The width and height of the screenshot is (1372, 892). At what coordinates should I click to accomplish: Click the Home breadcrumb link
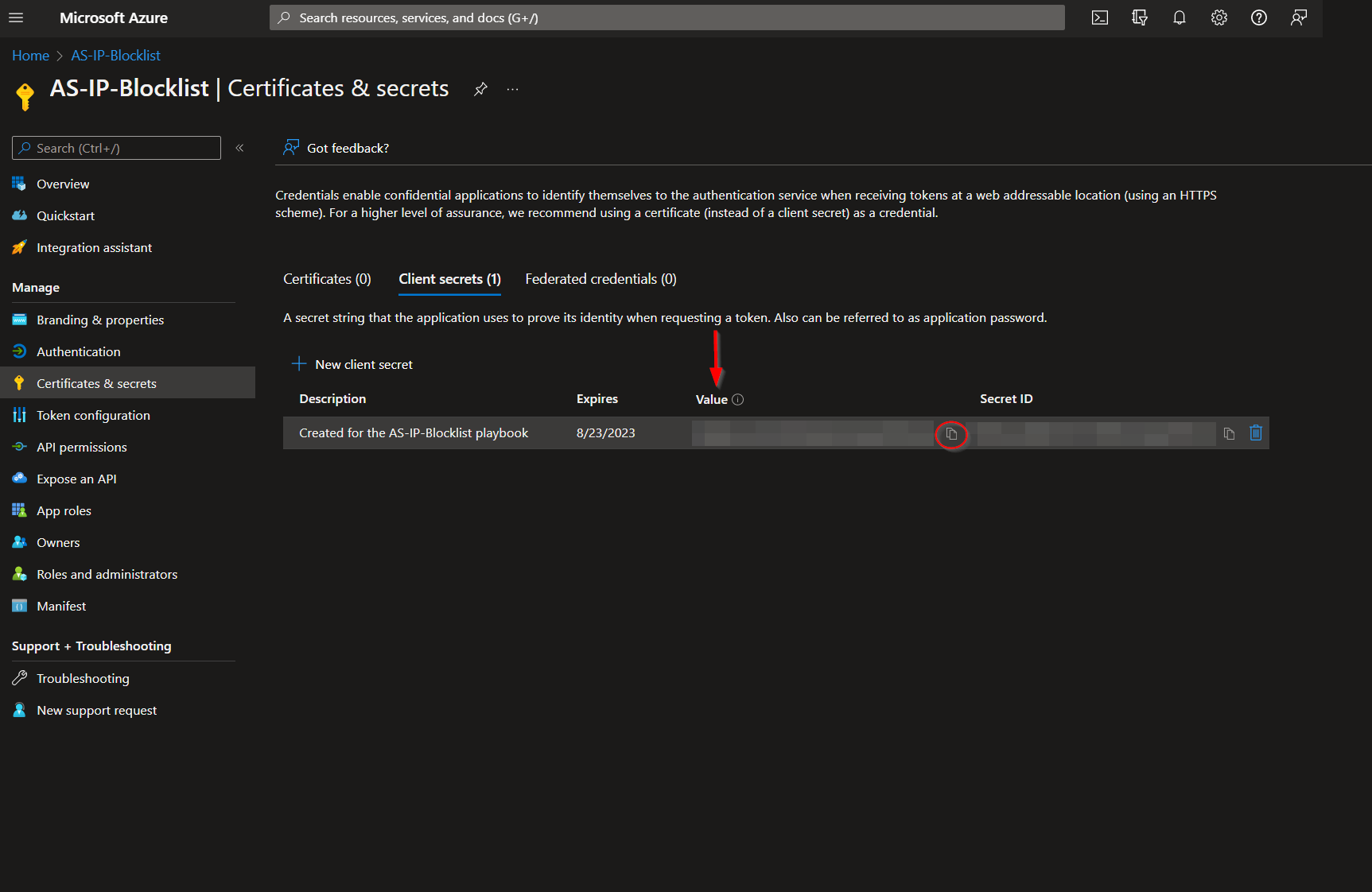point(30,56)
